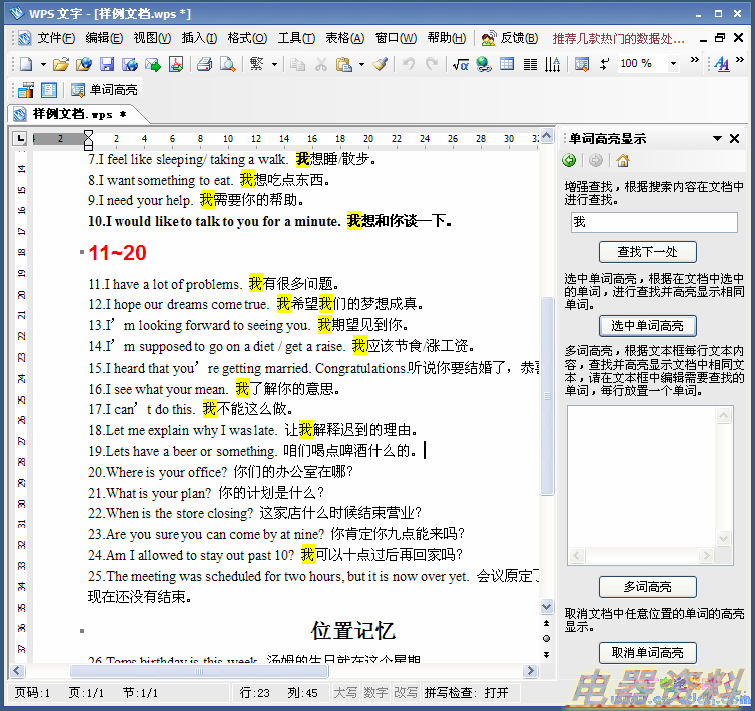The image size is (755, 711).
Task: Click the 取消单词高亮 button
Action: coord(647,653)
